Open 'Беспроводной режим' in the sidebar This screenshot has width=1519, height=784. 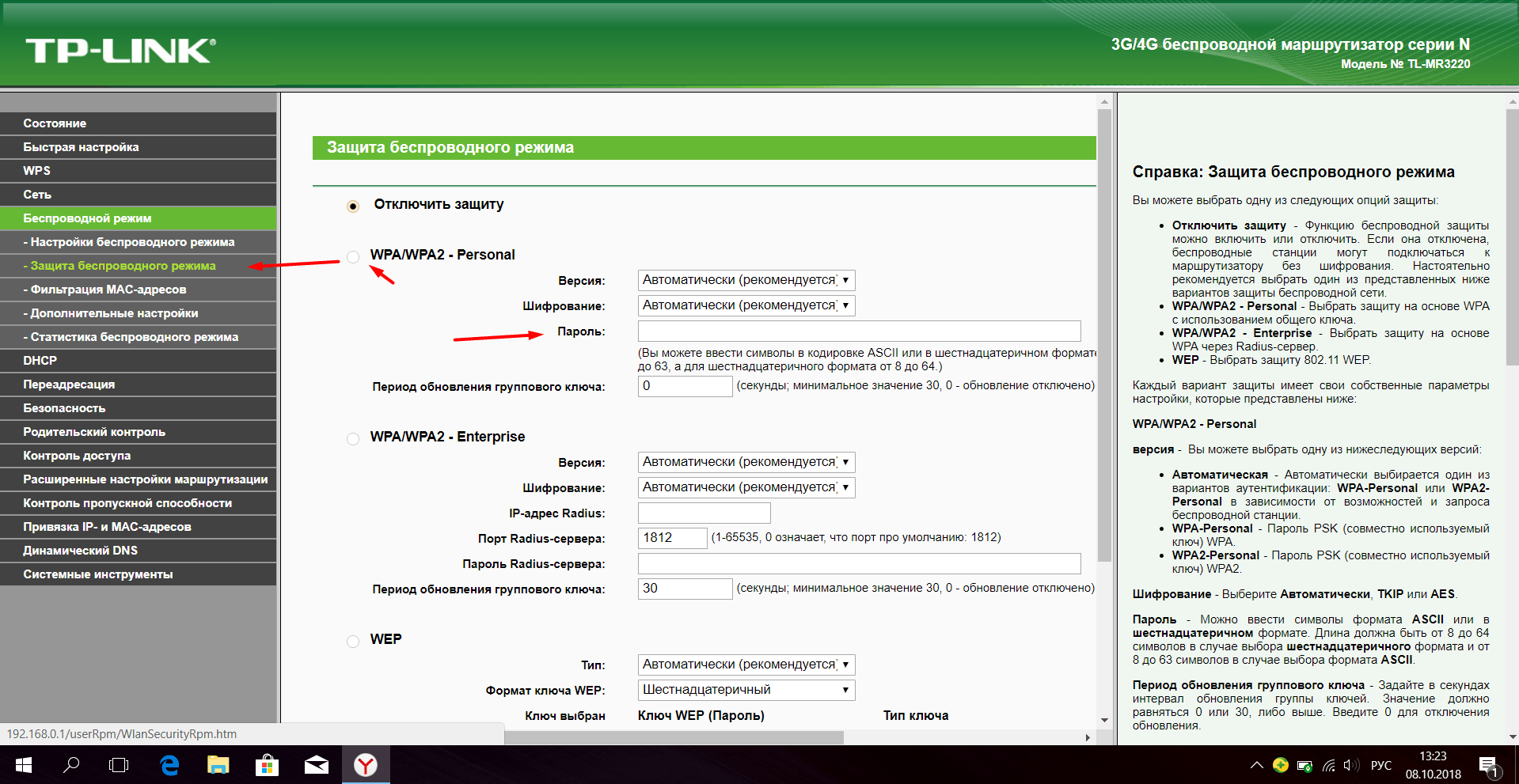[139, 218]
